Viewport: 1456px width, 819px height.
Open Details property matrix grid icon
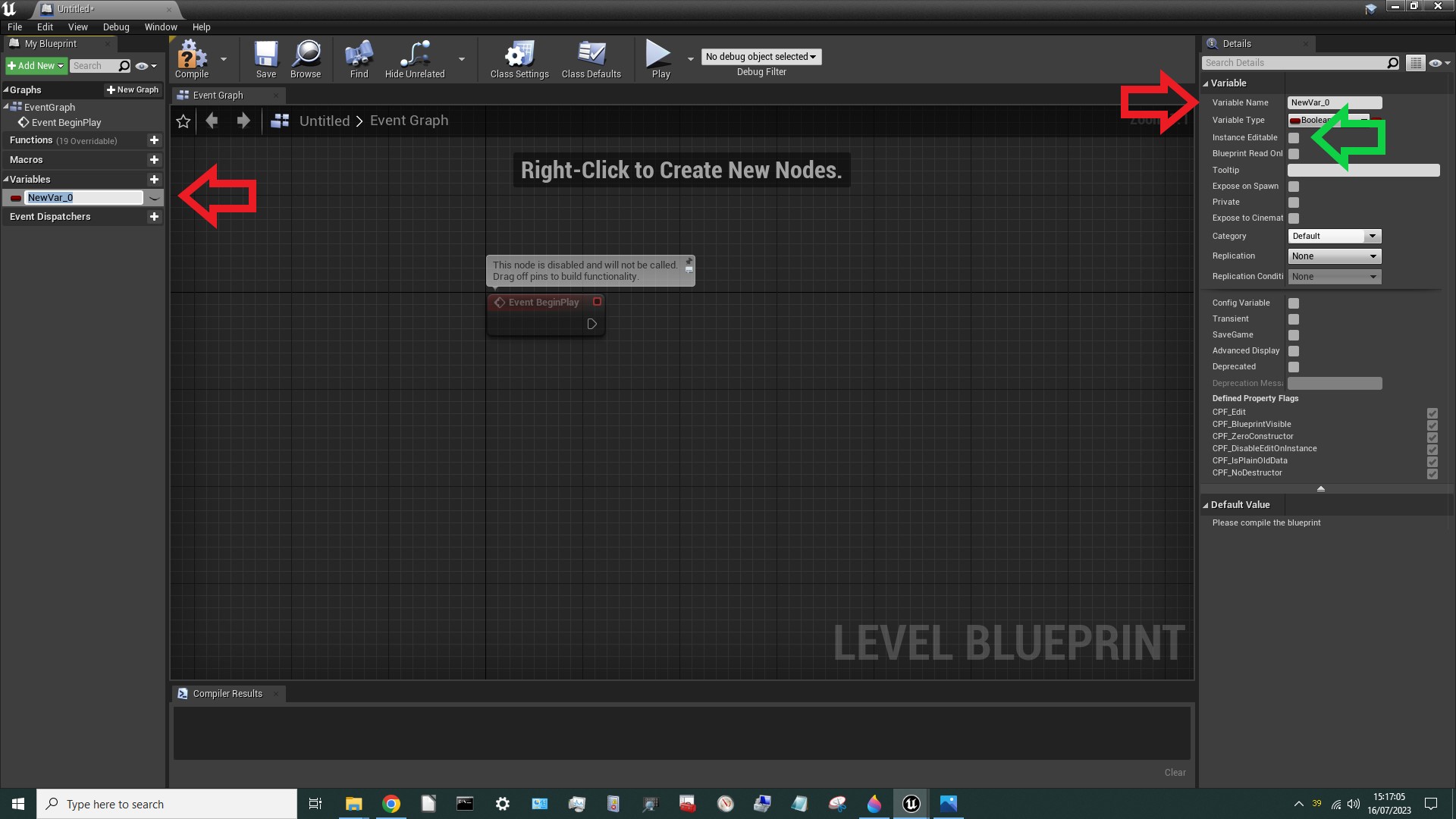click(x=1415, y=63)
